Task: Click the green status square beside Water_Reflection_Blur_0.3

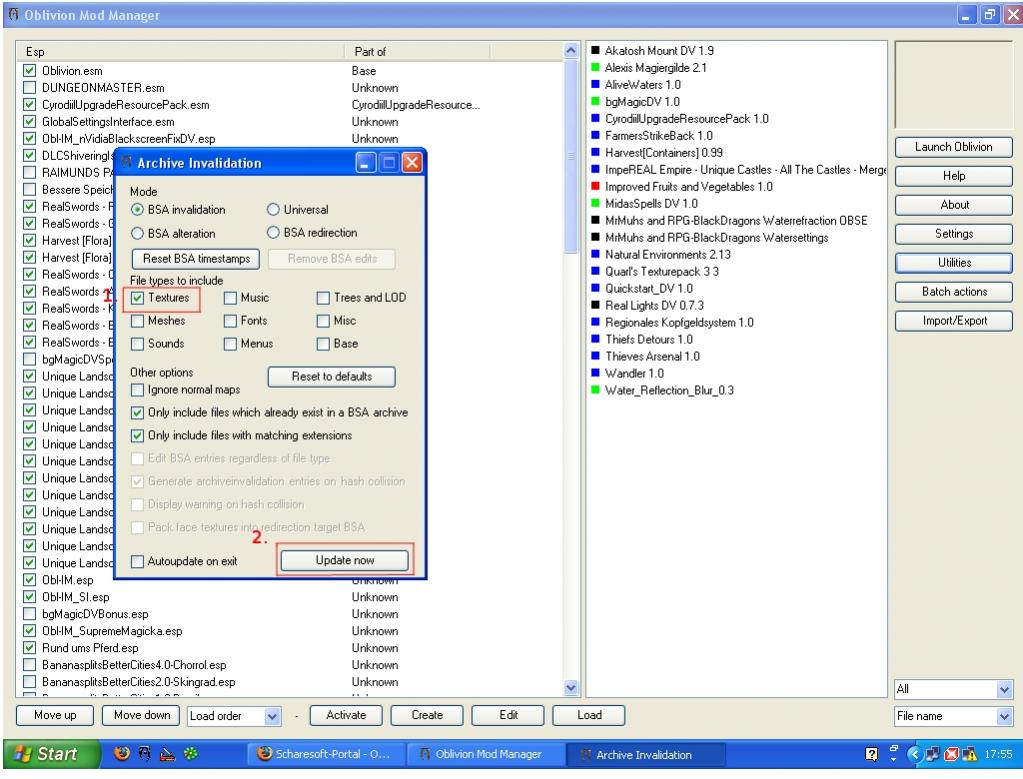Action: [594, 390]
